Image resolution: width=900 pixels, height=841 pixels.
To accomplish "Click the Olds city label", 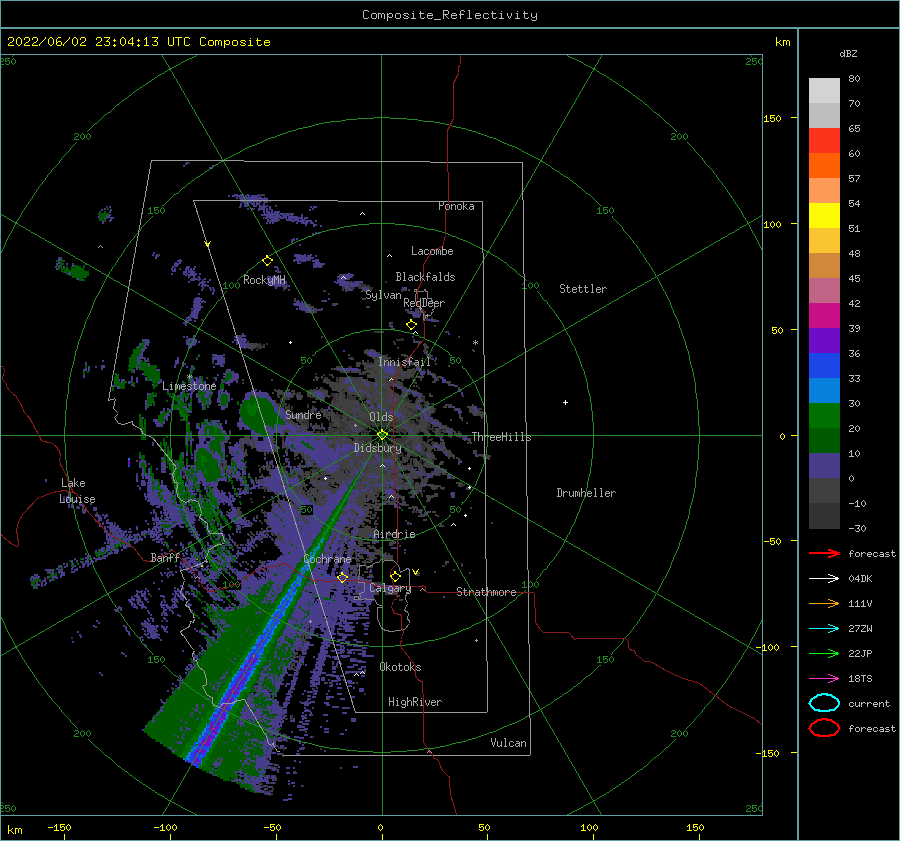I will [381, 417].
